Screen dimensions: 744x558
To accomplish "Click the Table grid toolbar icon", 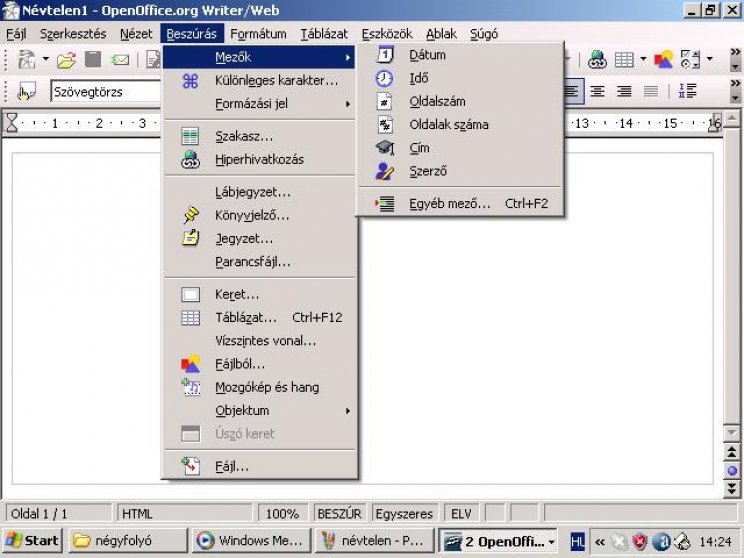I will coord(624,60).
